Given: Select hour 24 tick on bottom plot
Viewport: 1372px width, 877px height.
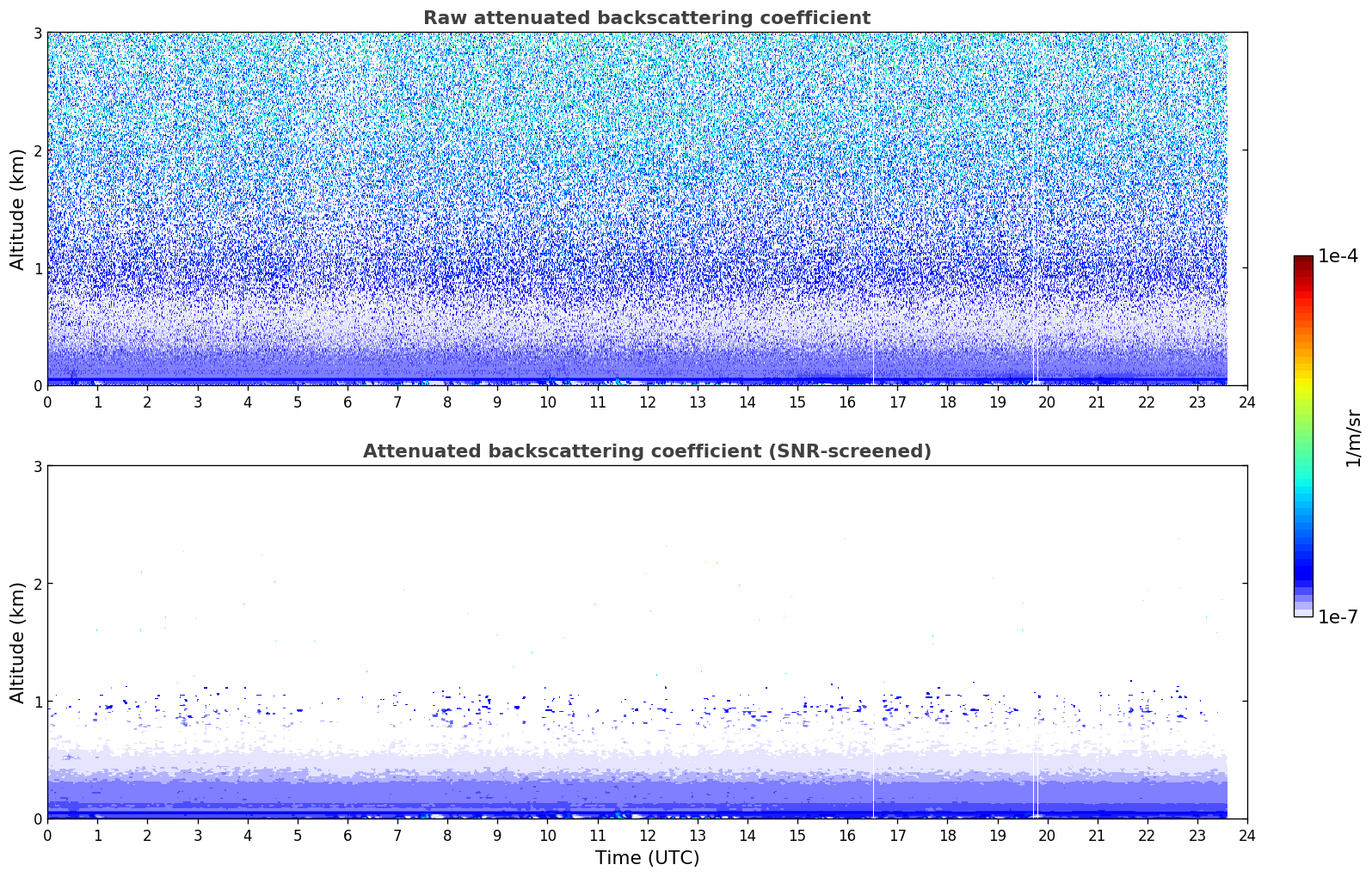Looking at the screenshot, I should pos(1246,835).
